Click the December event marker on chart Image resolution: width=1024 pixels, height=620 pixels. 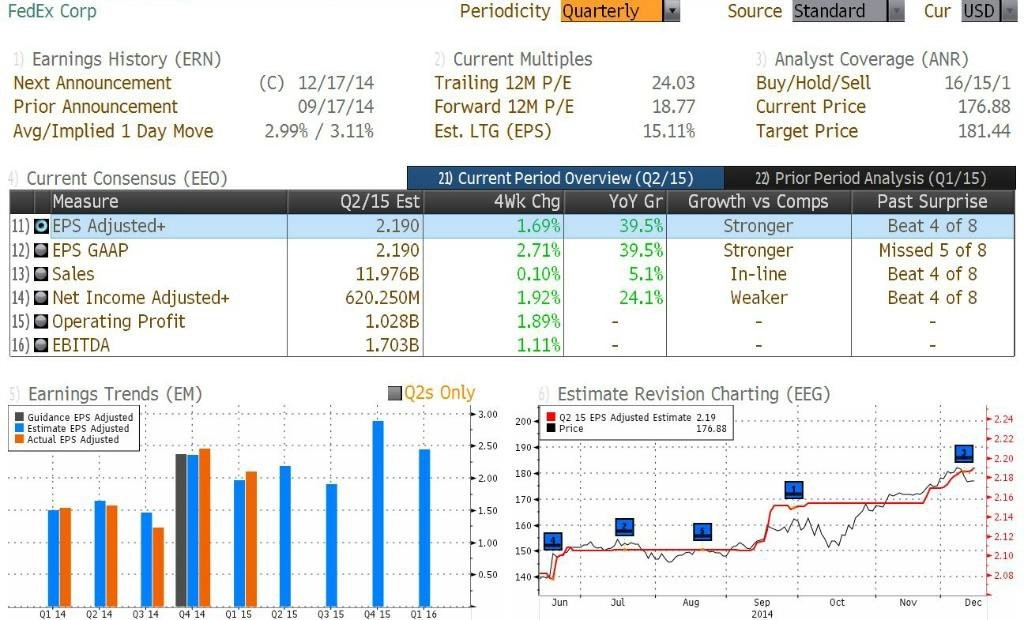pos(964,453)
